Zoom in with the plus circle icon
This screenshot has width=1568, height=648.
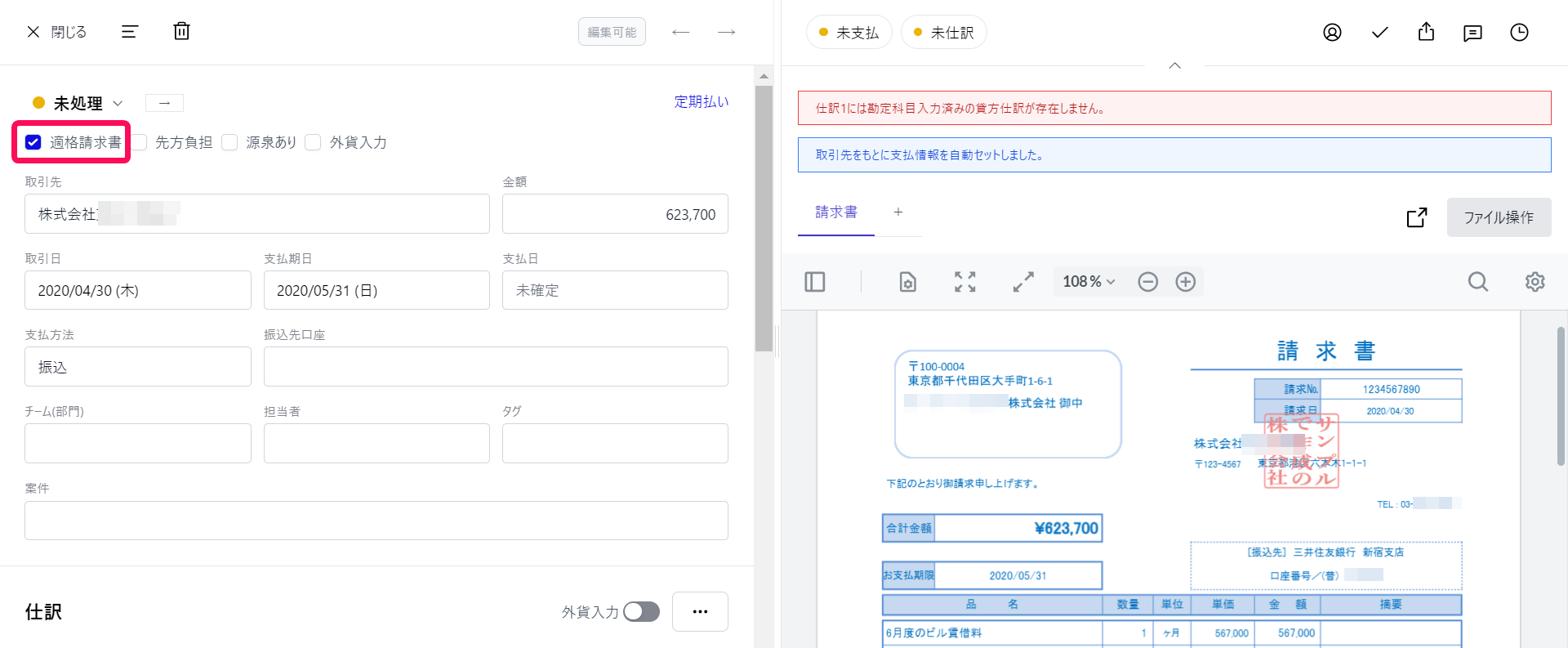click(x=1185, y=282)
